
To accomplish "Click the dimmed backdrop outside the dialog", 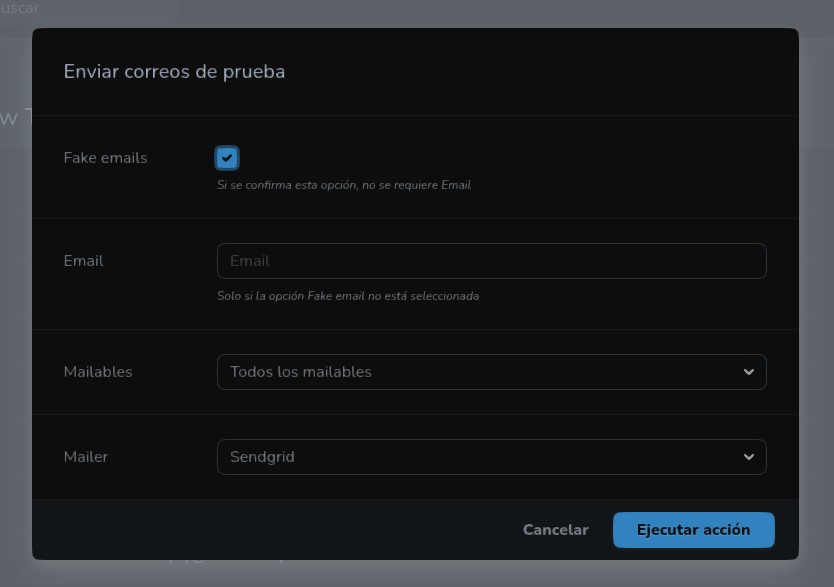I will pos(816,300).
